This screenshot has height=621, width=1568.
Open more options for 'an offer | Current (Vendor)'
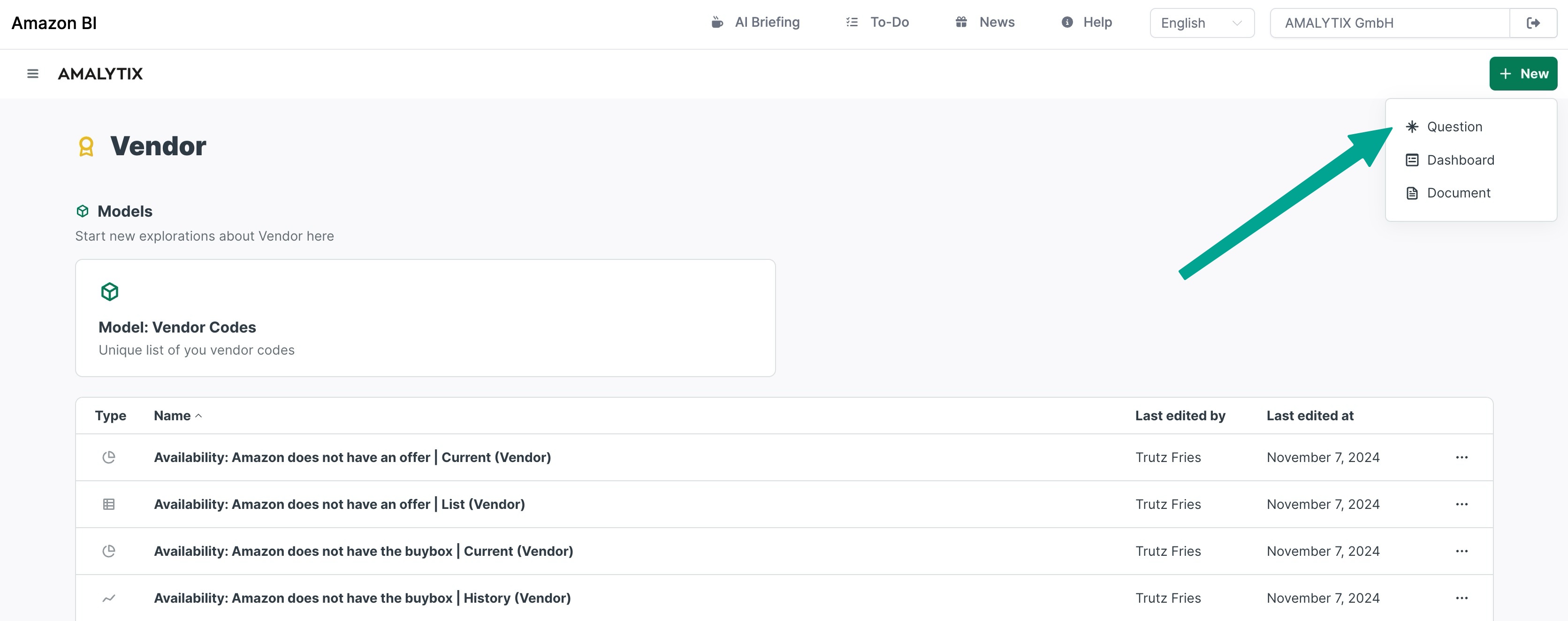pyautogui.click(x=1461, y=457)
